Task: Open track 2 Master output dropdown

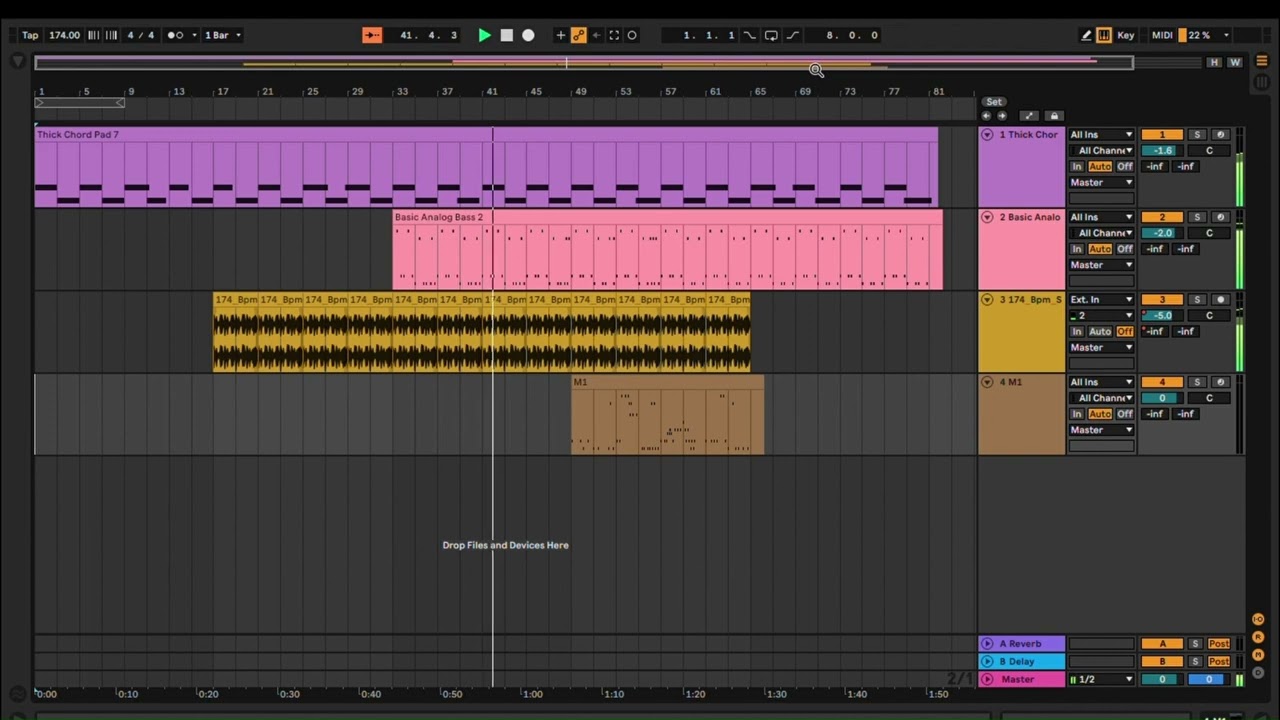Action: pos(1102,265)
